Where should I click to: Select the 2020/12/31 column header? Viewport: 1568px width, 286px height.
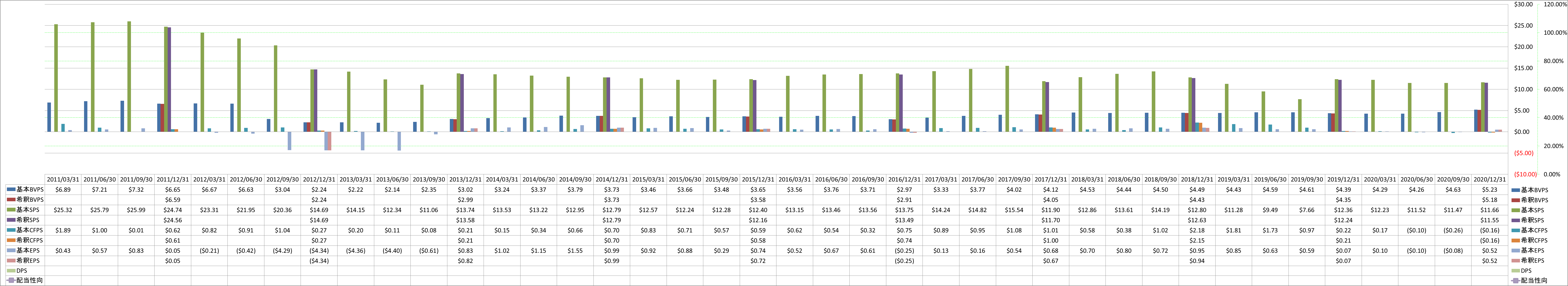pos(1490,179)
